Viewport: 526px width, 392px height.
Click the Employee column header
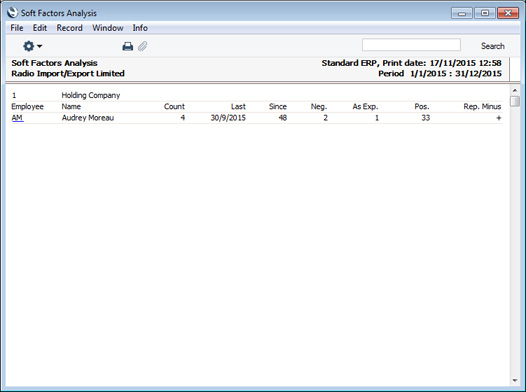28,106
